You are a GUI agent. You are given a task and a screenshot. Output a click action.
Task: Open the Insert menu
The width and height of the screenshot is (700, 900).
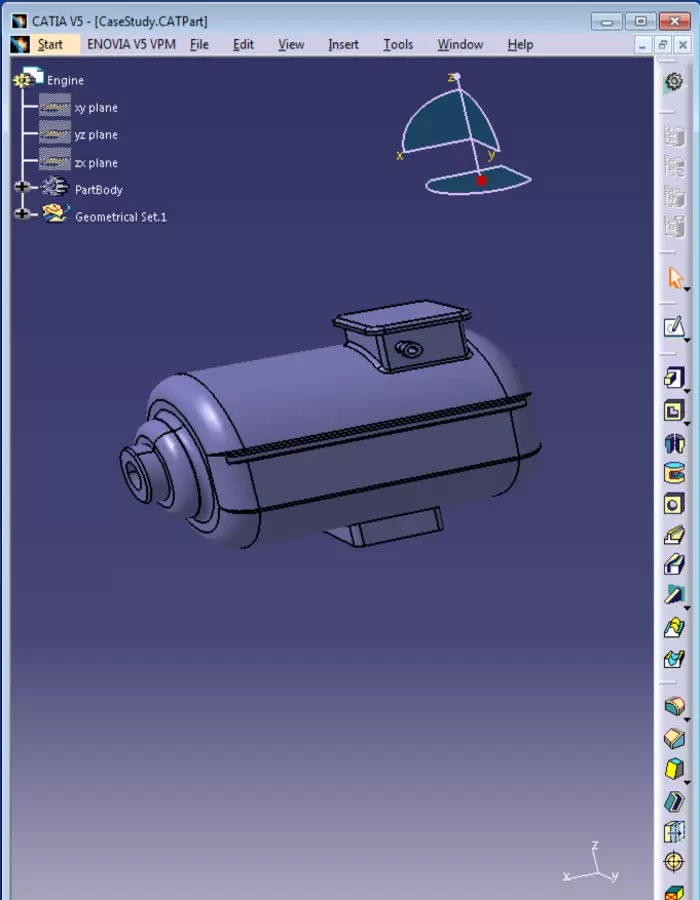[343, 45]
